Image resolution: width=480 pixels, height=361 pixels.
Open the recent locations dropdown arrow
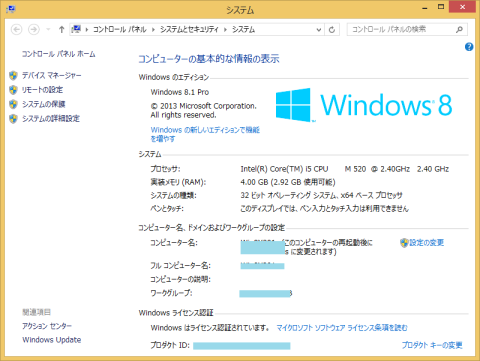click(x=48, y=30)
